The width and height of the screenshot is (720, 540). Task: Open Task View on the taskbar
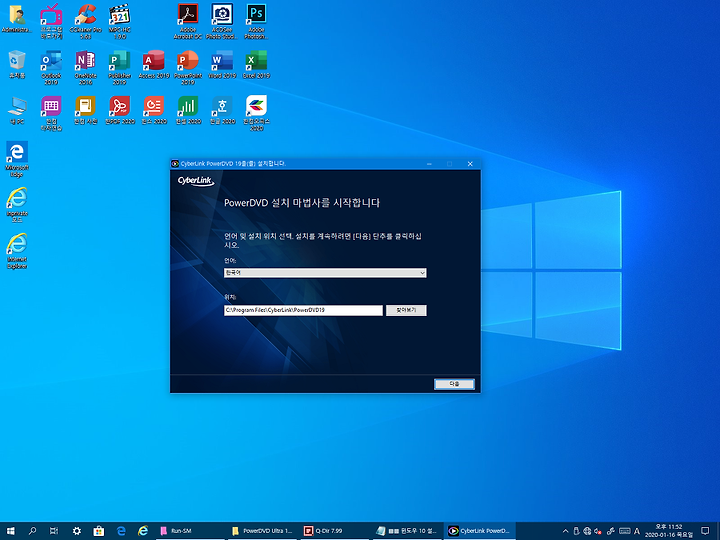point(54,531)
